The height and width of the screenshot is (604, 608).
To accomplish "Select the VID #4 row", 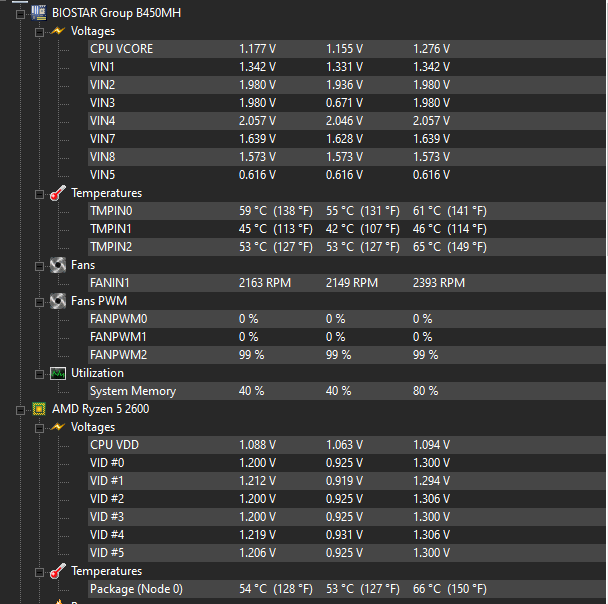I will click(347, 535).
